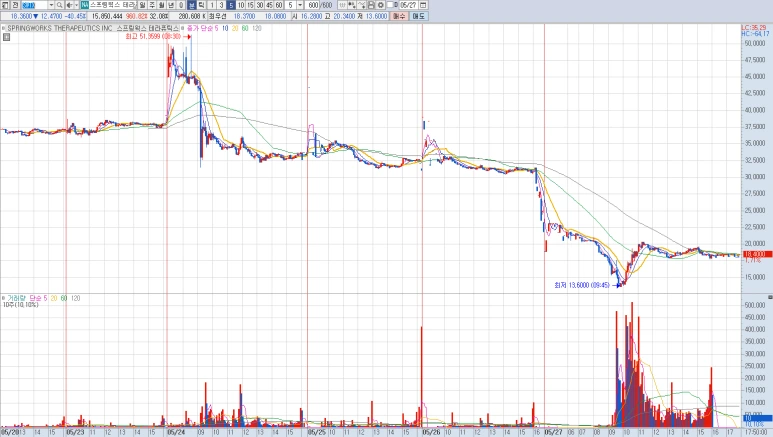The image size is (773, 437).
Task: Click the ticker code input field
Action: (x=35, y=5)
